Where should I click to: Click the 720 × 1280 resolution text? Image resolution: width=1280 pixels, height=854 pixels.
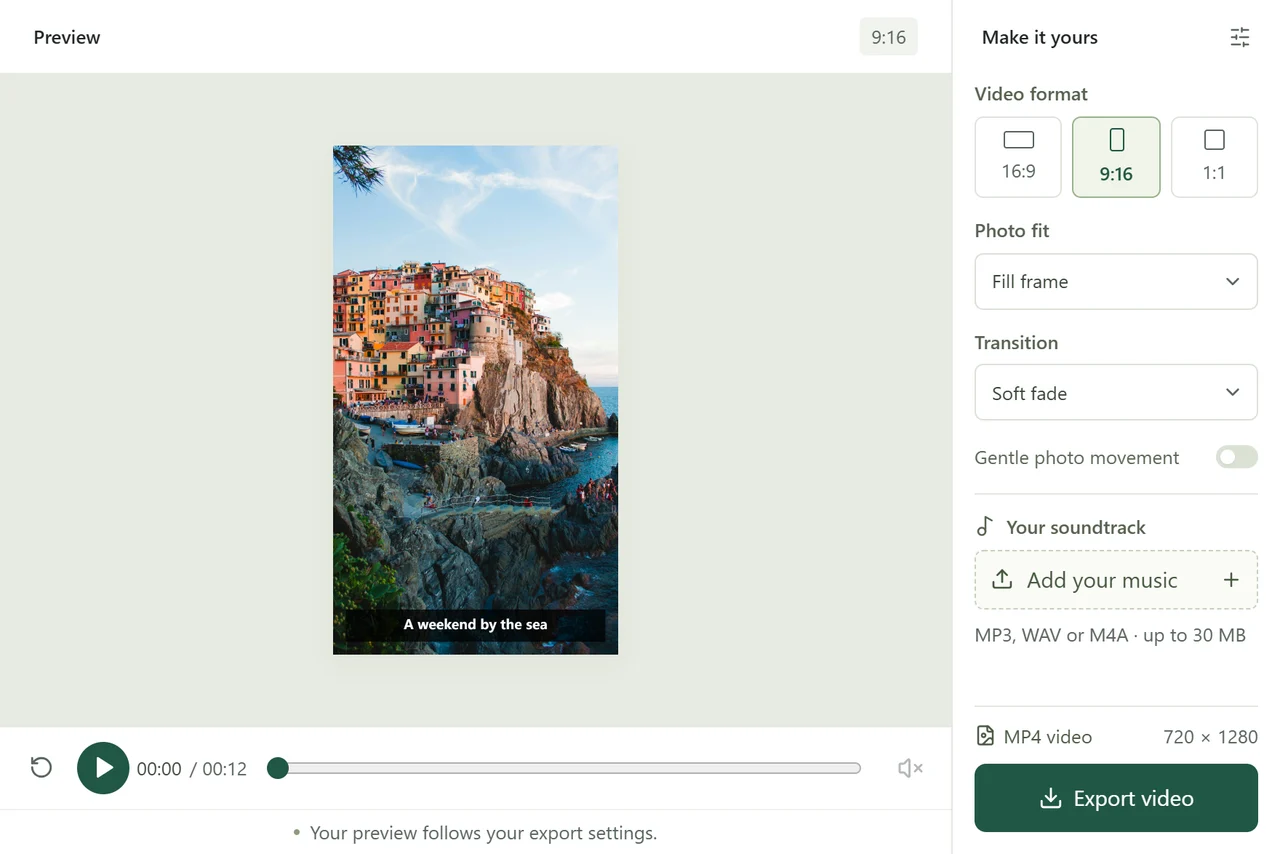point(1210,737)
